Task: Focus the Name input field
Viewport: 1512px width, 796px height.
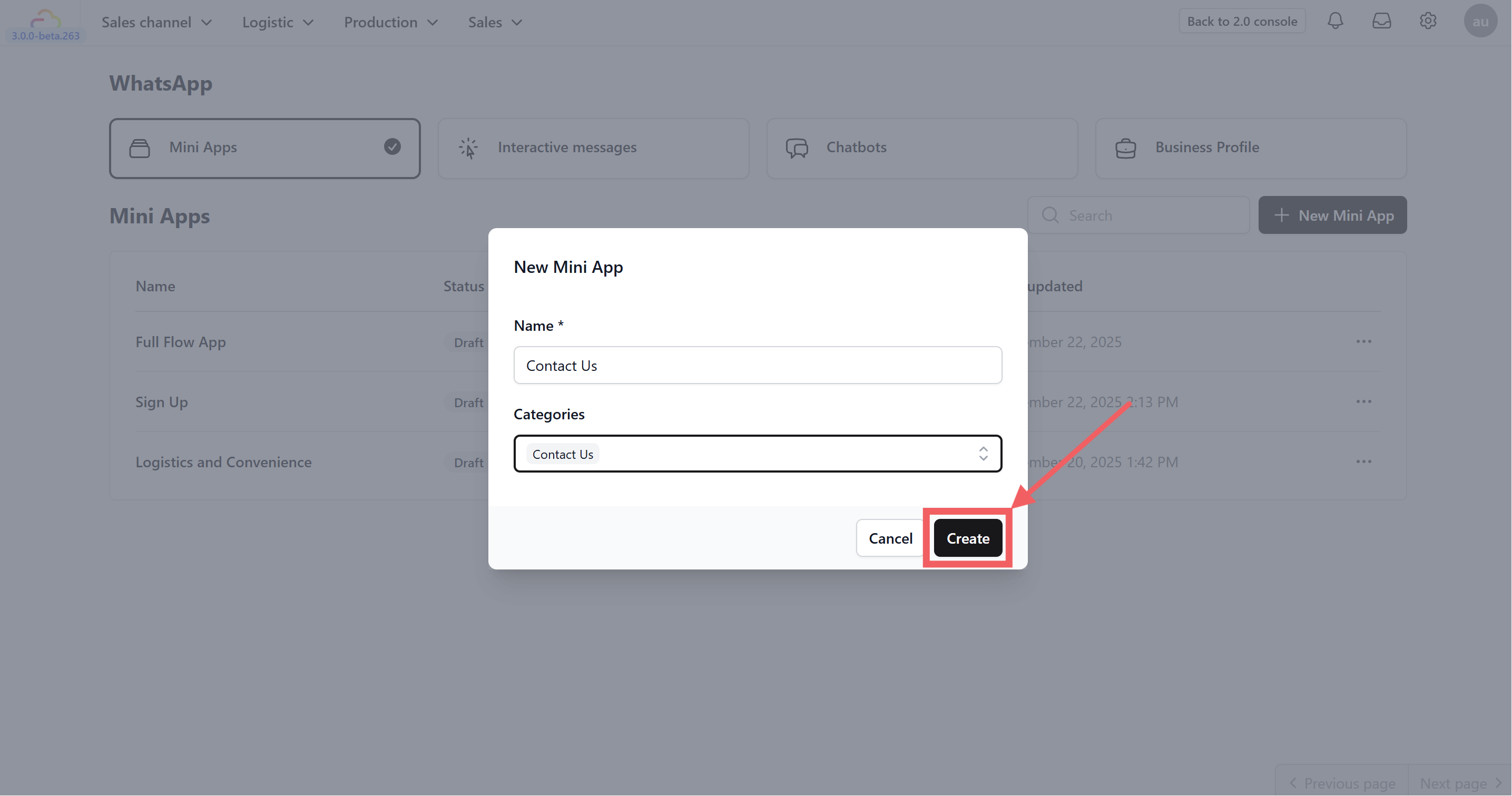Action: point(757,365)
